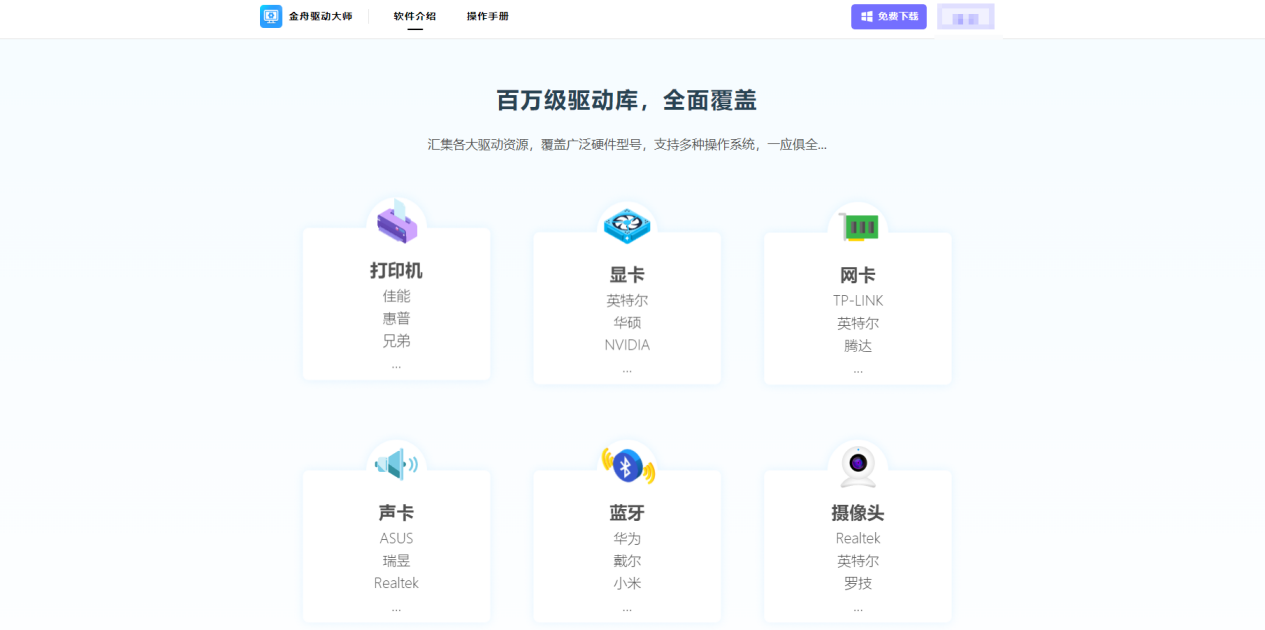This screenshot has width=1265, height=630.
Task: Click the network card icon above 网卡
Action: 858,227
